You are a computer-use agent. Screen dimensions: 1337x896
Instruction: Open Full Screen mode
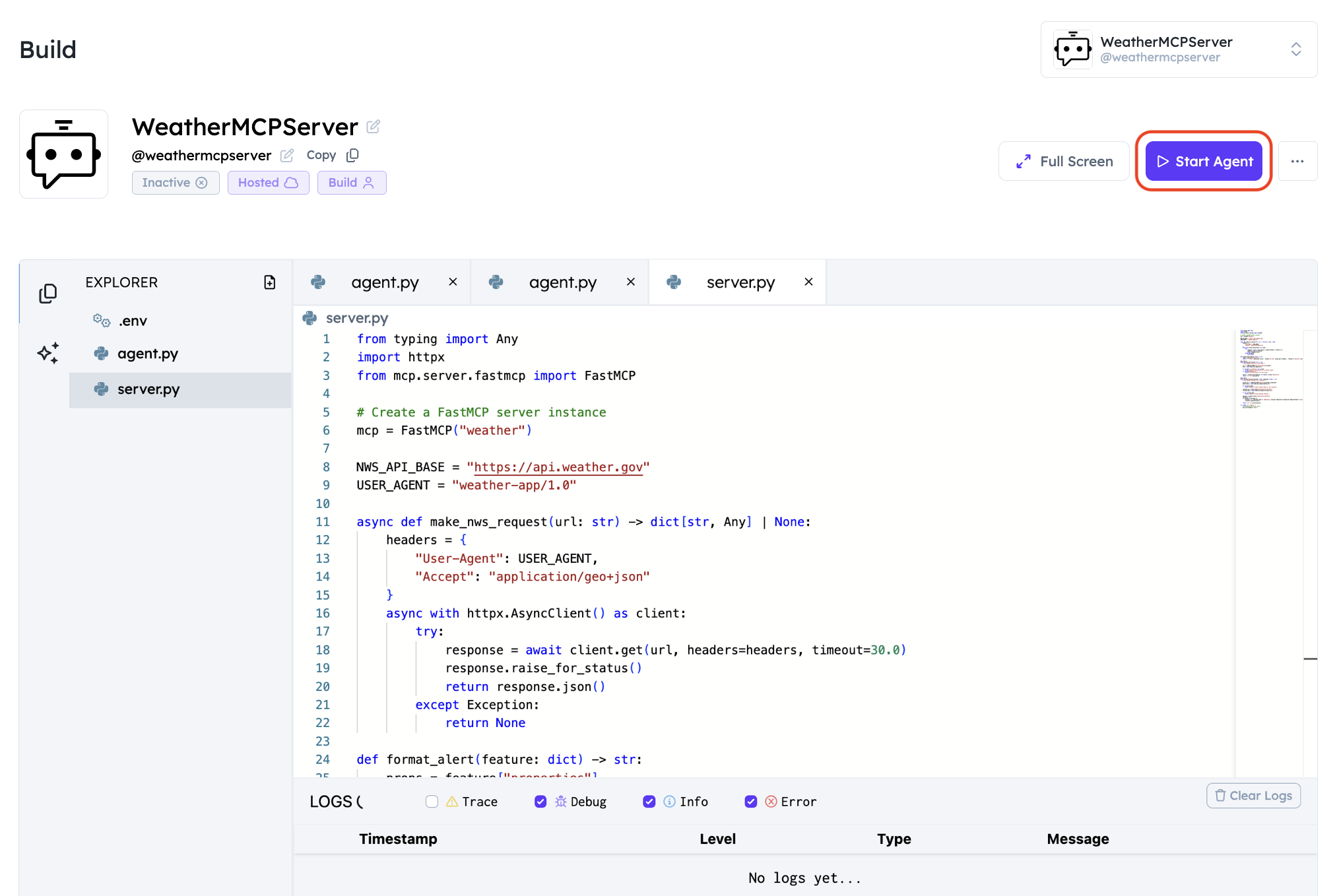coord(1064,161)
